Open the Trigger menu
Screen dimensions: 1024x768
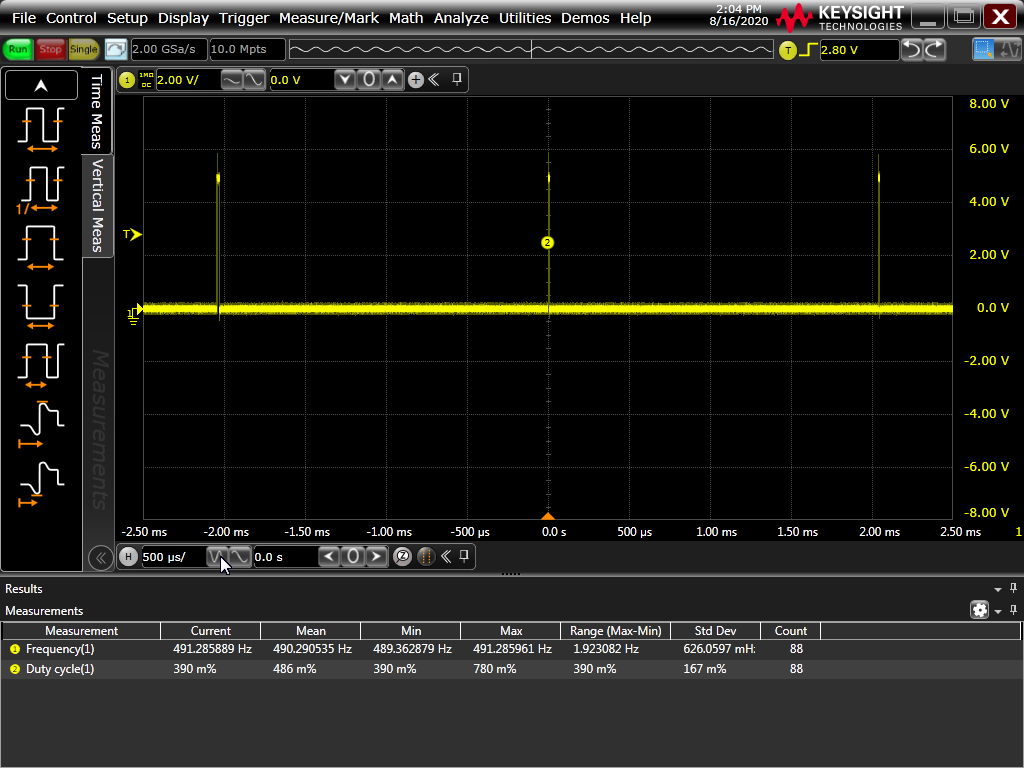click(245, 18)
